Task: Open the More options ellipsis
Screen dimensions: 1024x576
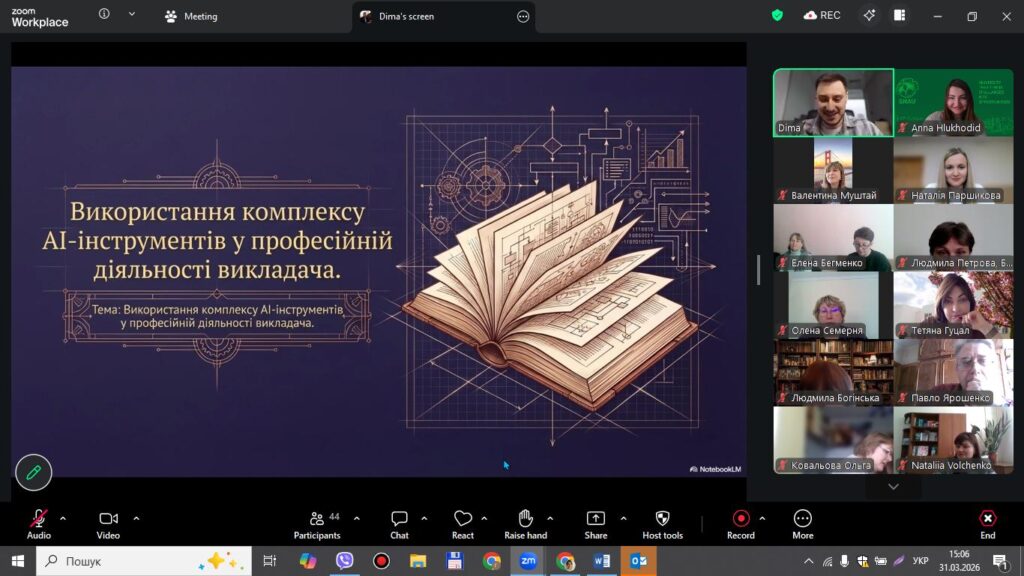Action: tap(802, 519)
